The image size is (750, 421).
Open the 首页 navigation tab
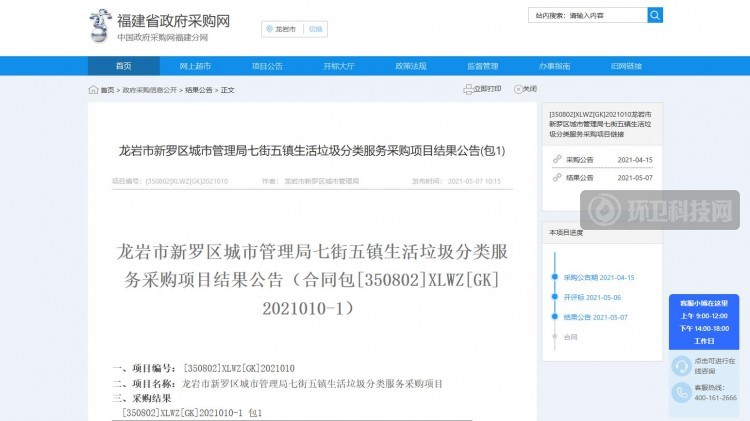point(123,66)
